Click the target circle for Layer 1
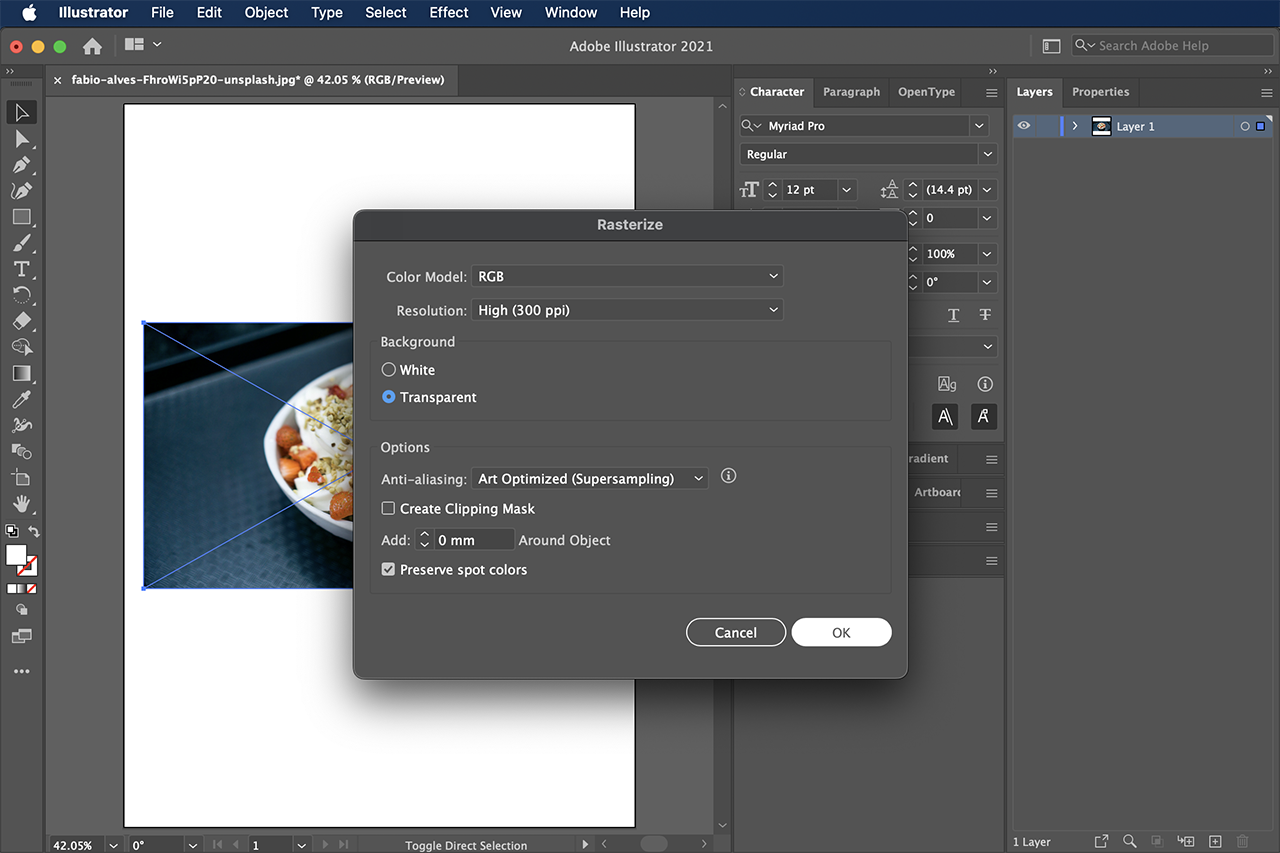Screen dimensions: 1280x853 pos(1245,126)
